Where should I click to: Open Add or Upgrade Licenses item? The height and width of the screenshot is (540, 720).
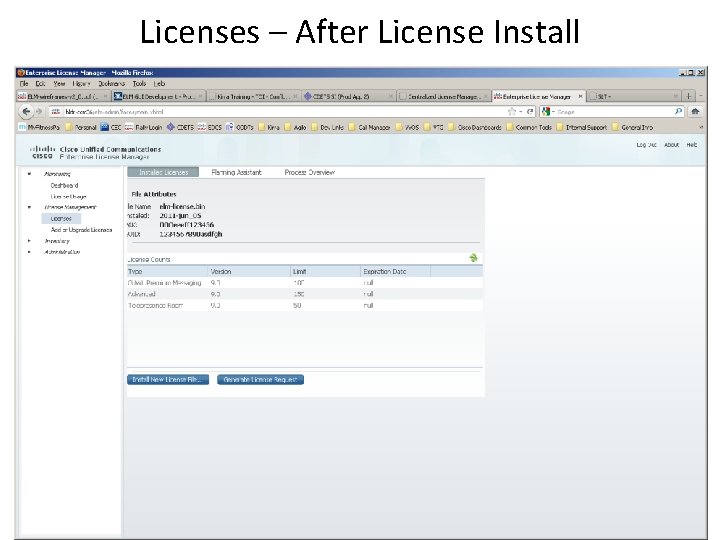click(81, 230)
